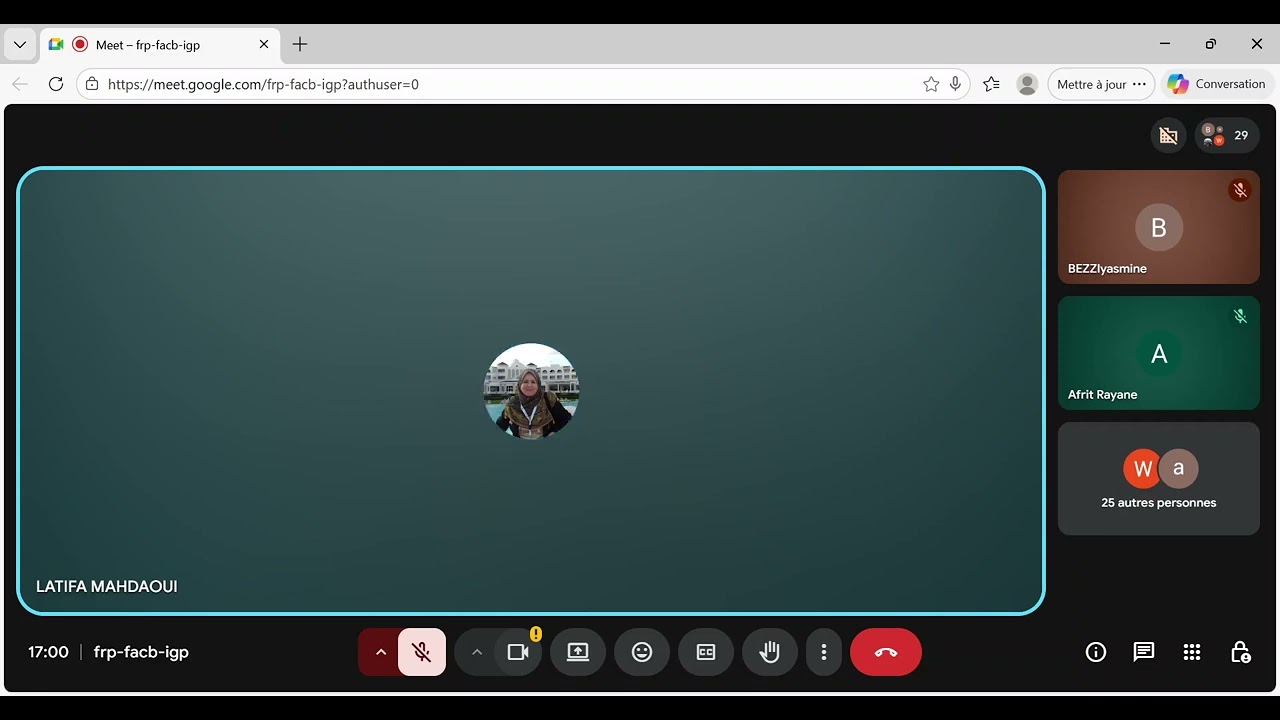Minimize the browser window
1280x720 pixels.
1165,44
